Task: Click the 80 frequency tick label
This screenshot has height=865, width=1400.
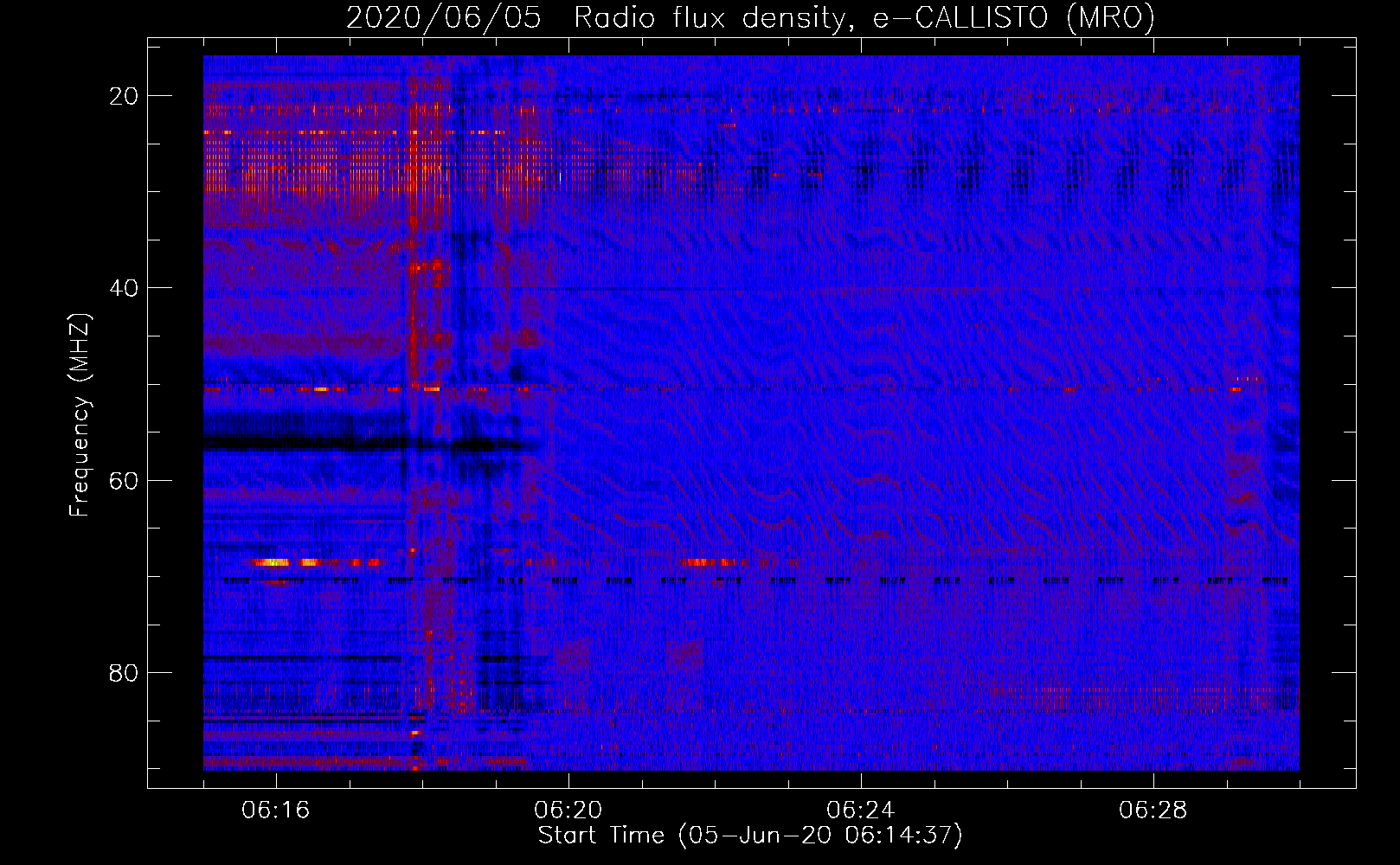Action: tap(125, 672)
